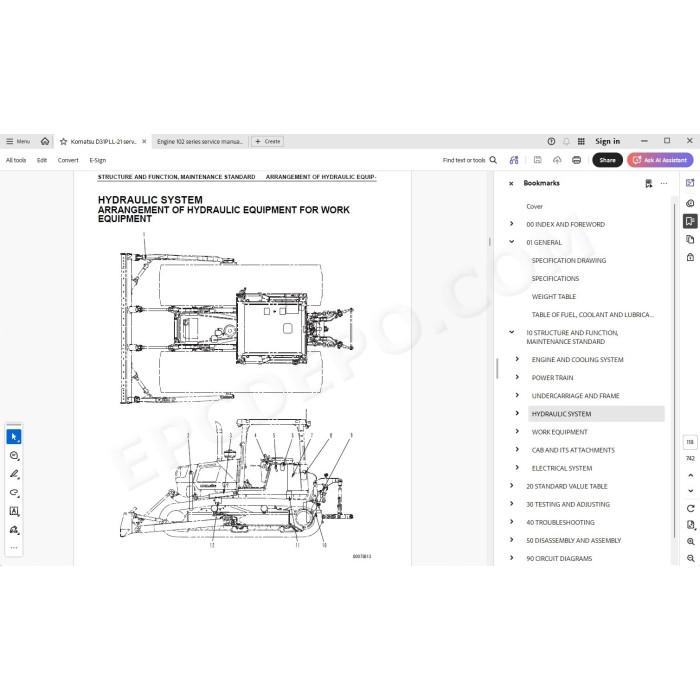Viewport: 700px width, 700px height.
Task: Add a new bookmark icon
Action: (649, 183)
